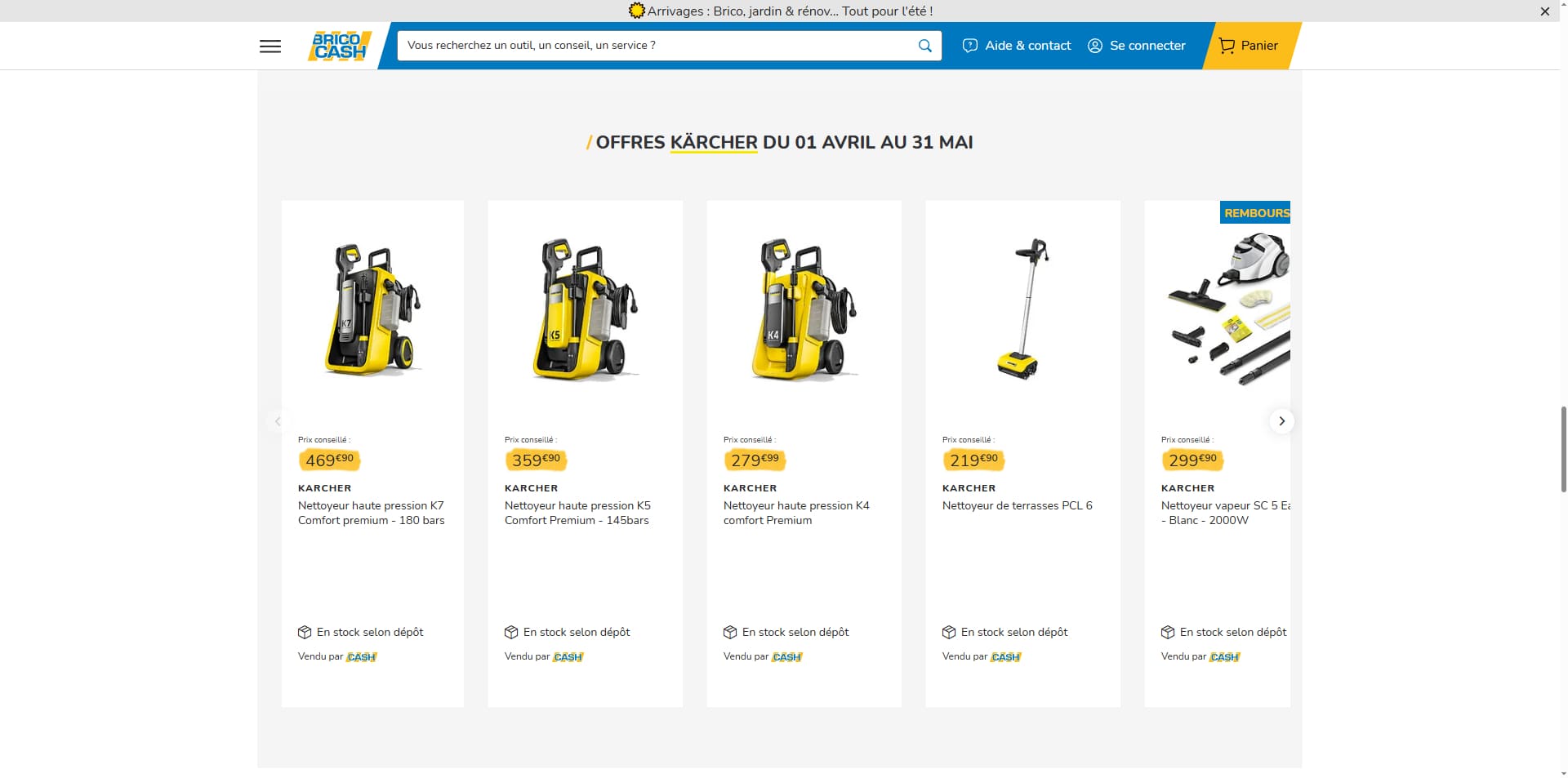Click the page vertical scrollbar thumb
The height and width of the screenshot is (778, 1568).
coord(1562,447)
